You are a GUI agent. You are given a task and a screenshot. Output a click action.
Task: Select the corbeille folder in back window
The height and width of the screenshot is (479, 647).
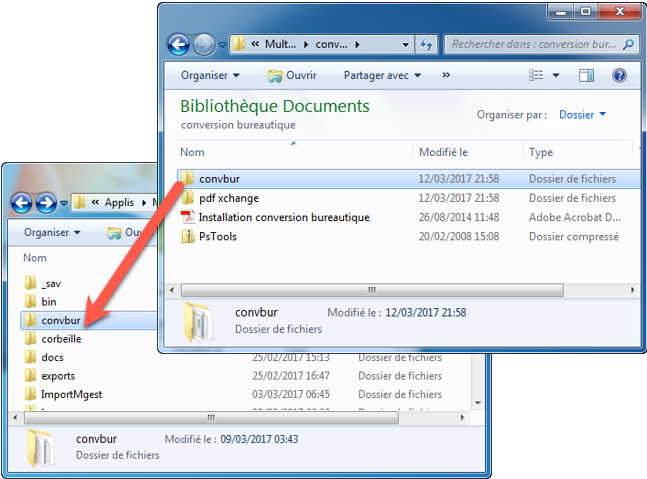click(x=61, y=339)
